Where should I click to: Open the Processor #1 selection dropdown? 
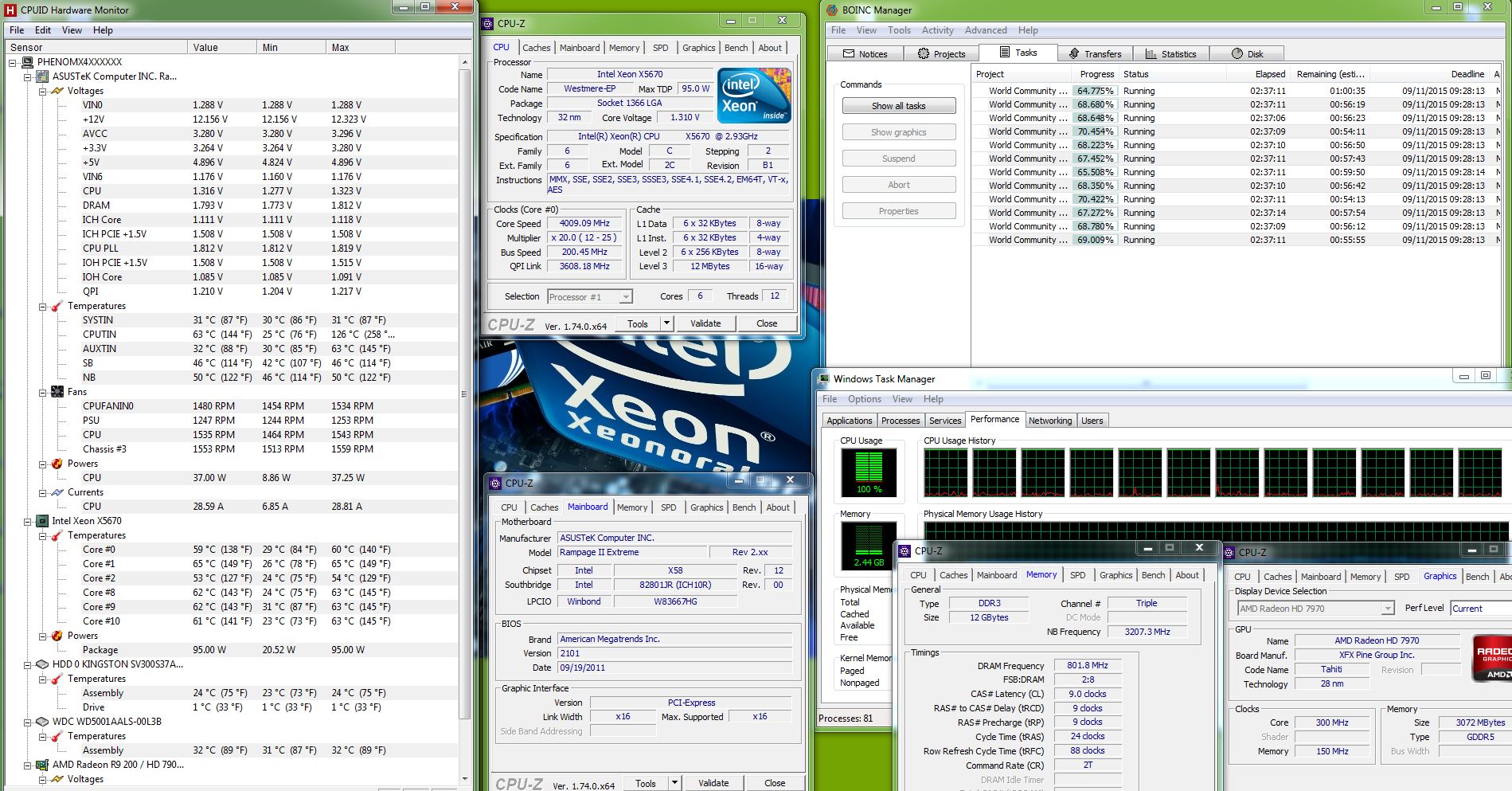[x=626, y=297]
